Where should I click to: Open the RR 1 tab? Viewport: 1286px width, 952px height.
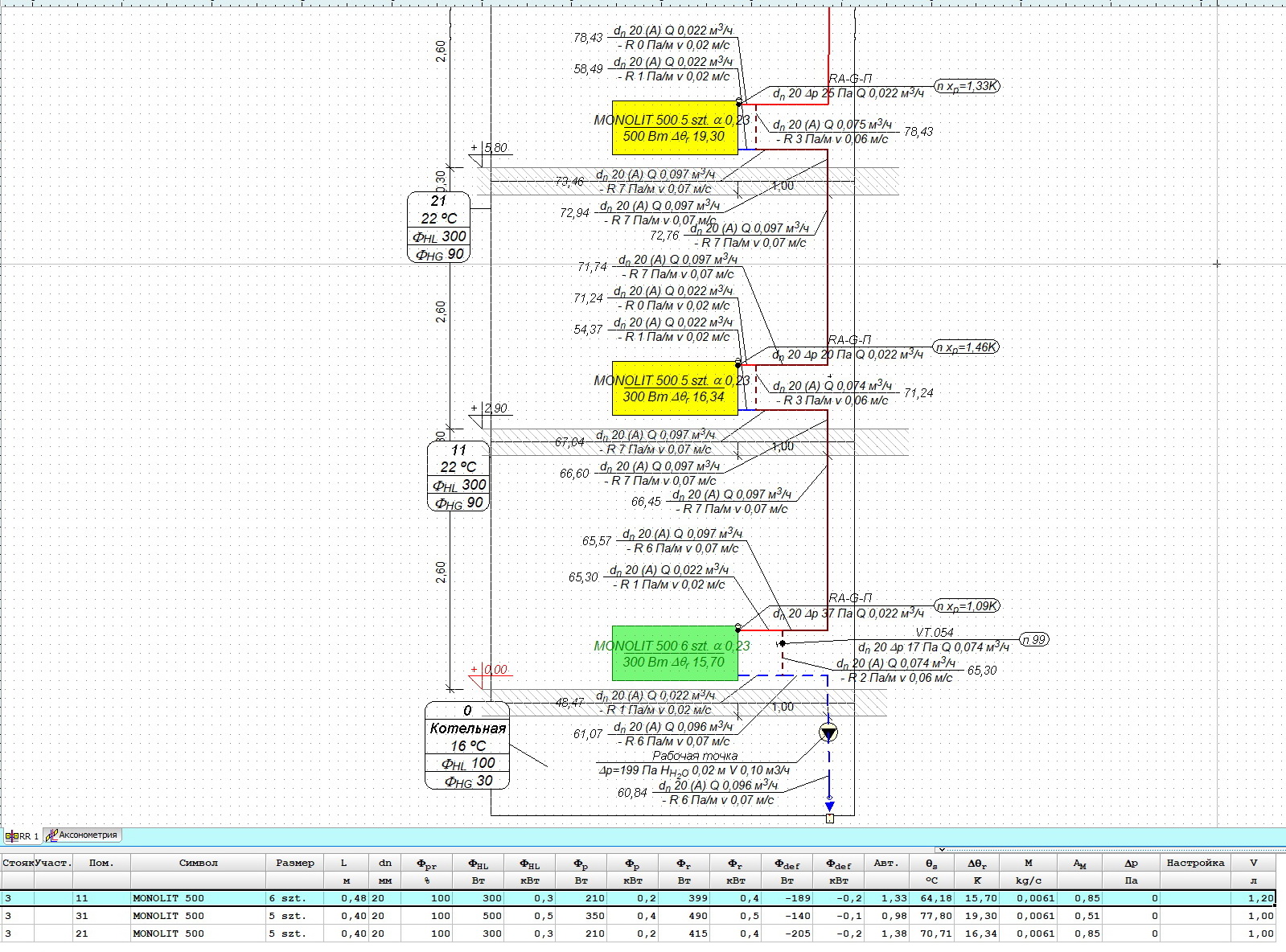click(23, 836)
